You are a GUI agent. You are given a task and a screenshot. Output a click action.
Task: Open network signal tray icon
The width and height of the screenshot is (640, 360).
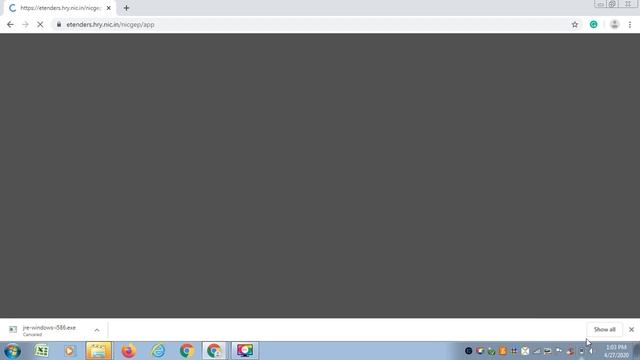pos(537,351)
